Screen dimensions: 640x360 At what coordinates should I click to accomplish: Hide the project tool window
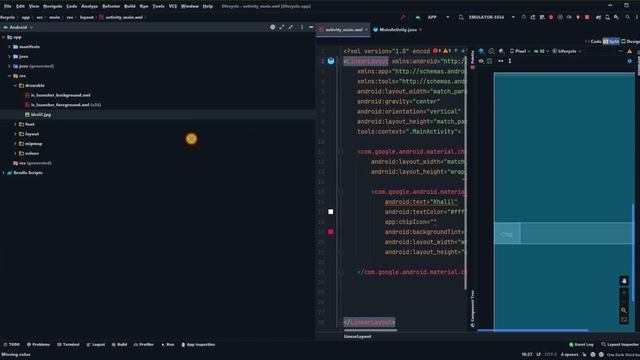coord(311,27)
